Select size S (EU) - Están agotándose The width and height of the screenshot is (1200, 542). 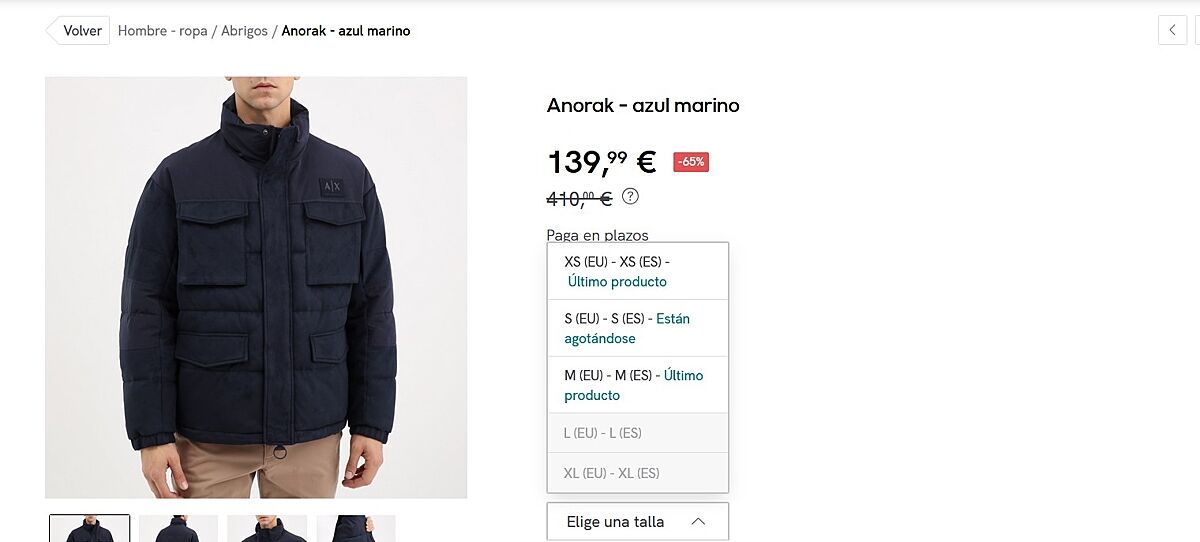click(637, 328)
